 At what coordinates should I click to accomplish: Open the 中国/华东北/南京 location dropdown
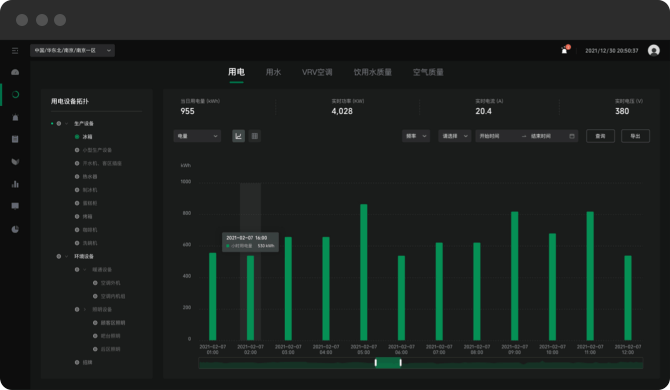tap(72, 50)
